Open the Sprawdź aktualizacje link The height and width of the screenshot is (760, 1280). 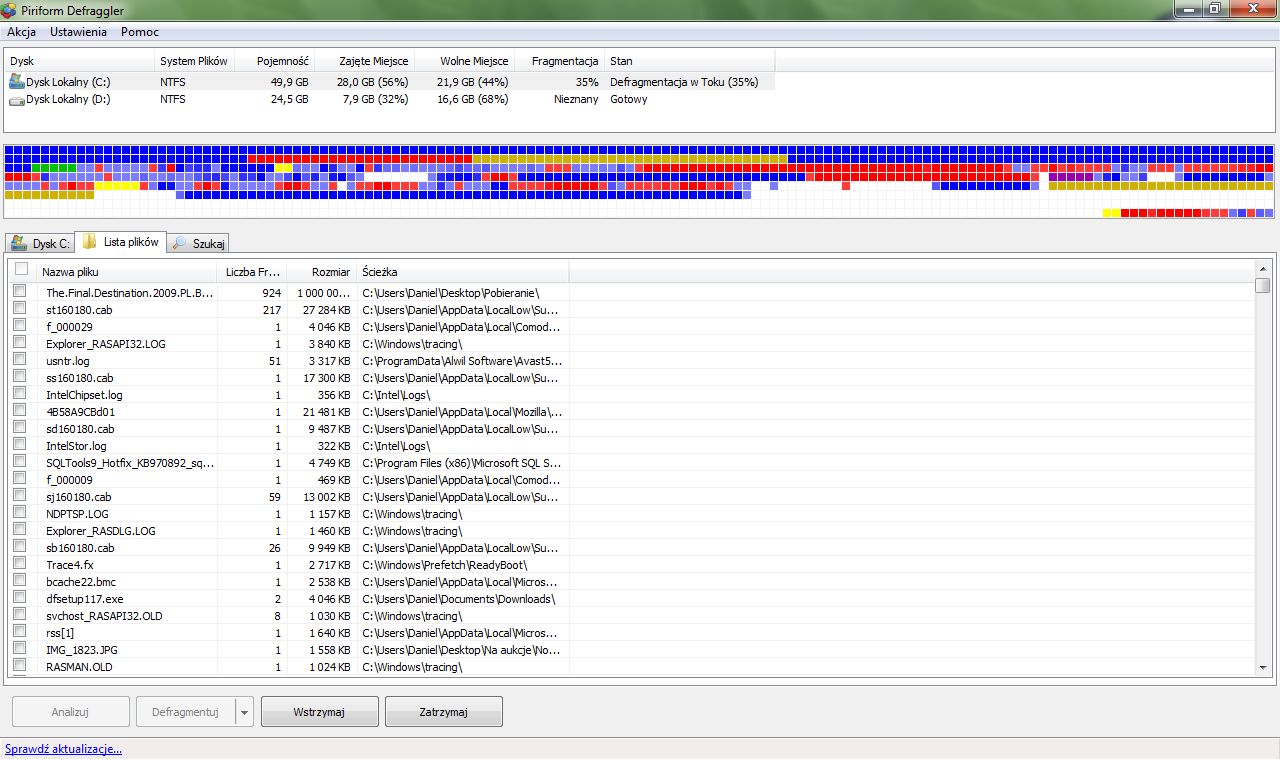63,748
